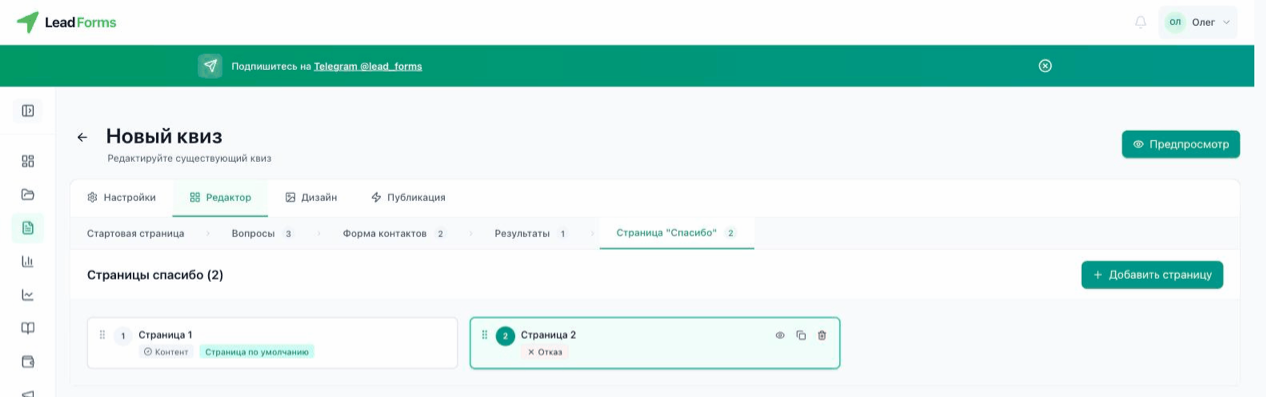Screen dimensions: 1266x397
Task: Open the notifications bell
Action: tap(1140, 22)
